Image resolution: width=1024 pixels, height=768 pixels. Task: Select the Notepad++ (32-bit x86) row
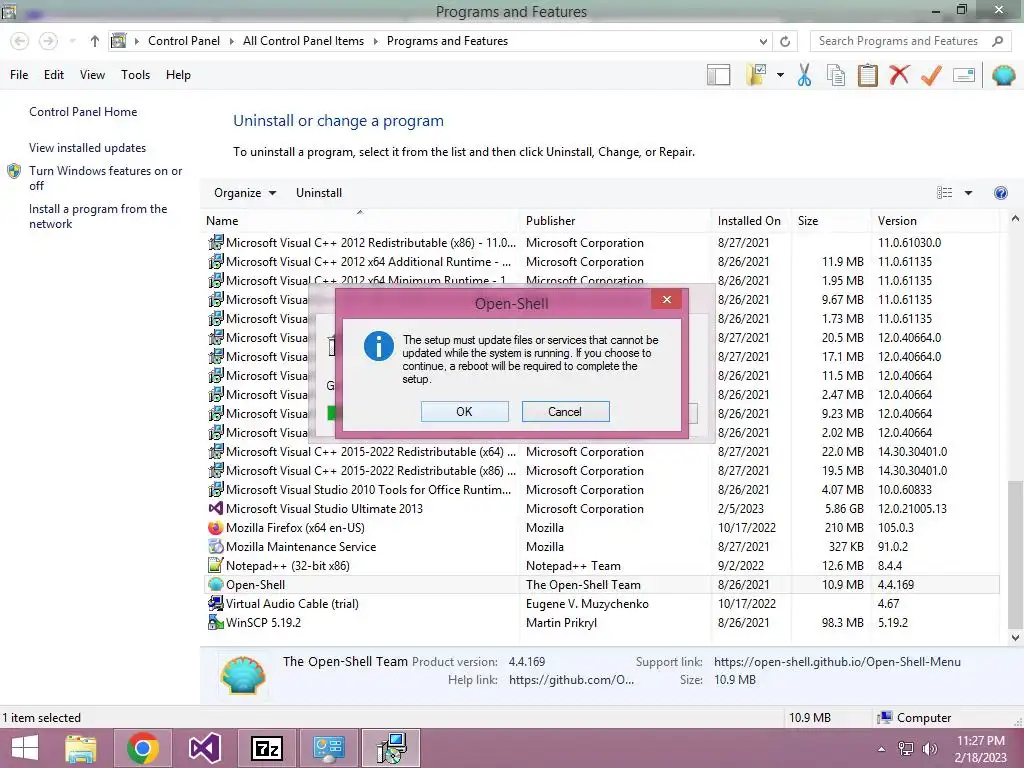click(x=602, y=566)
